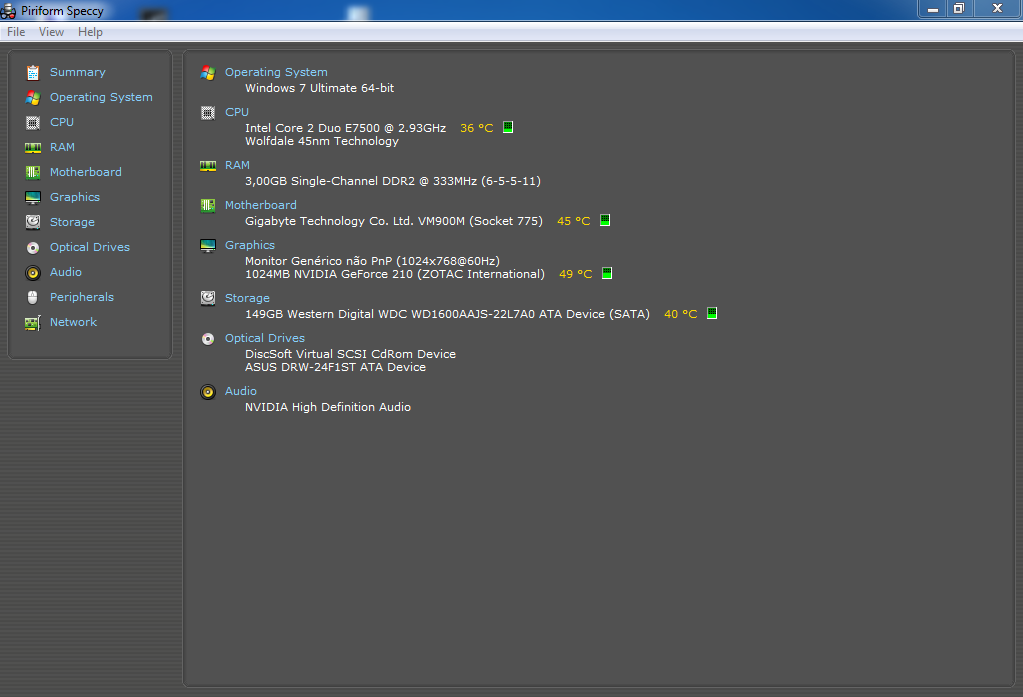Click Motherboard icon beside main panel heading
This screenshot has height=697, width=1023.
[208, 206]
